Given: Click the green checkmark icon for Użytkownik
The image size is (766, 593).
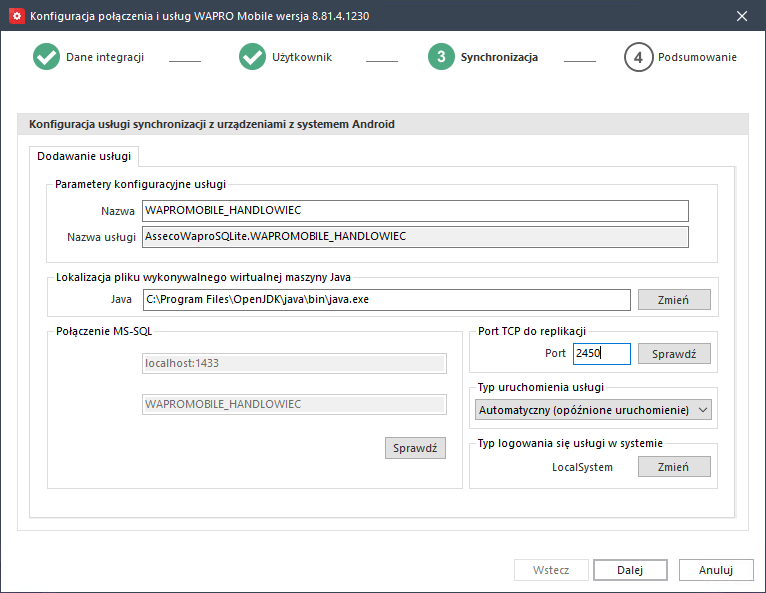Looking at the screenshot, I should coord(253,57).
